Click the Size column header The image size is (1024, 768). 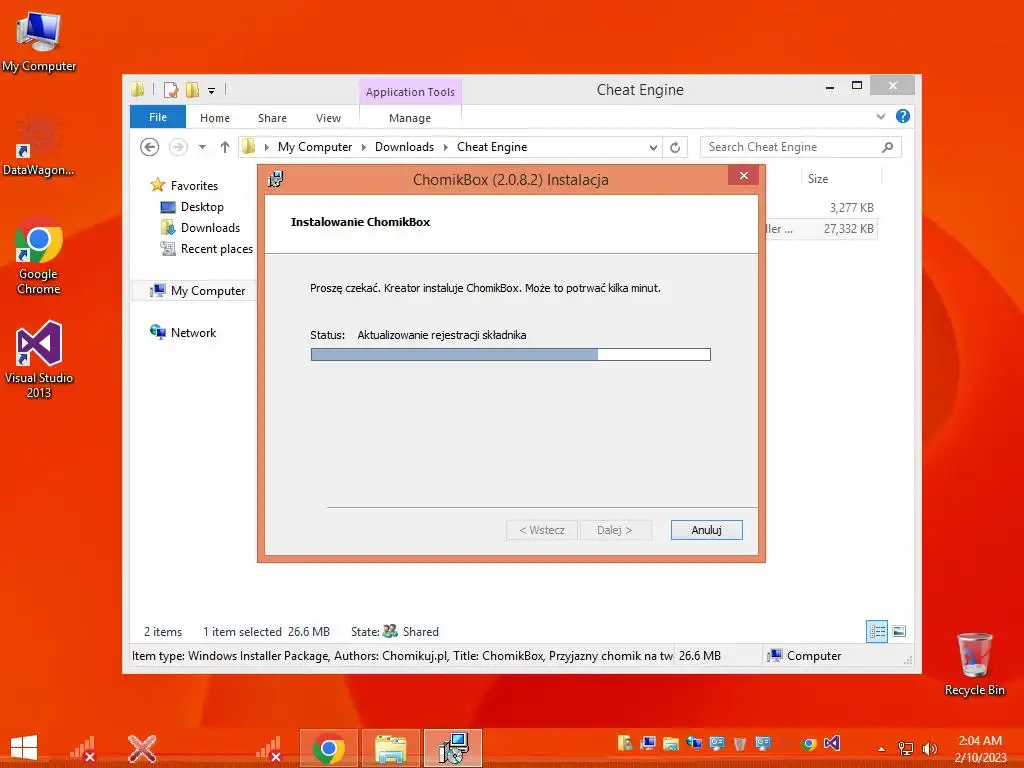point(841,179)
